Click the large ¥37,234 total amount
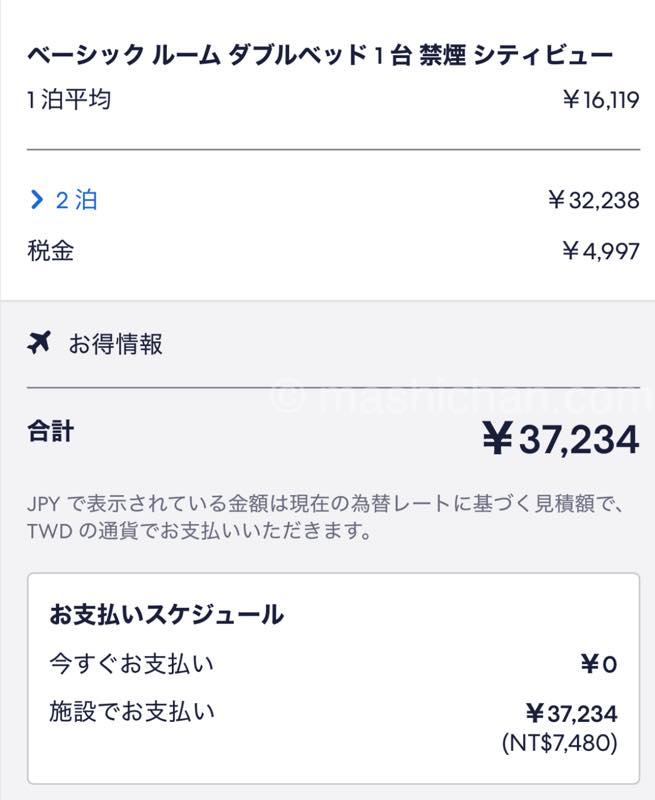 coord(560,439)
